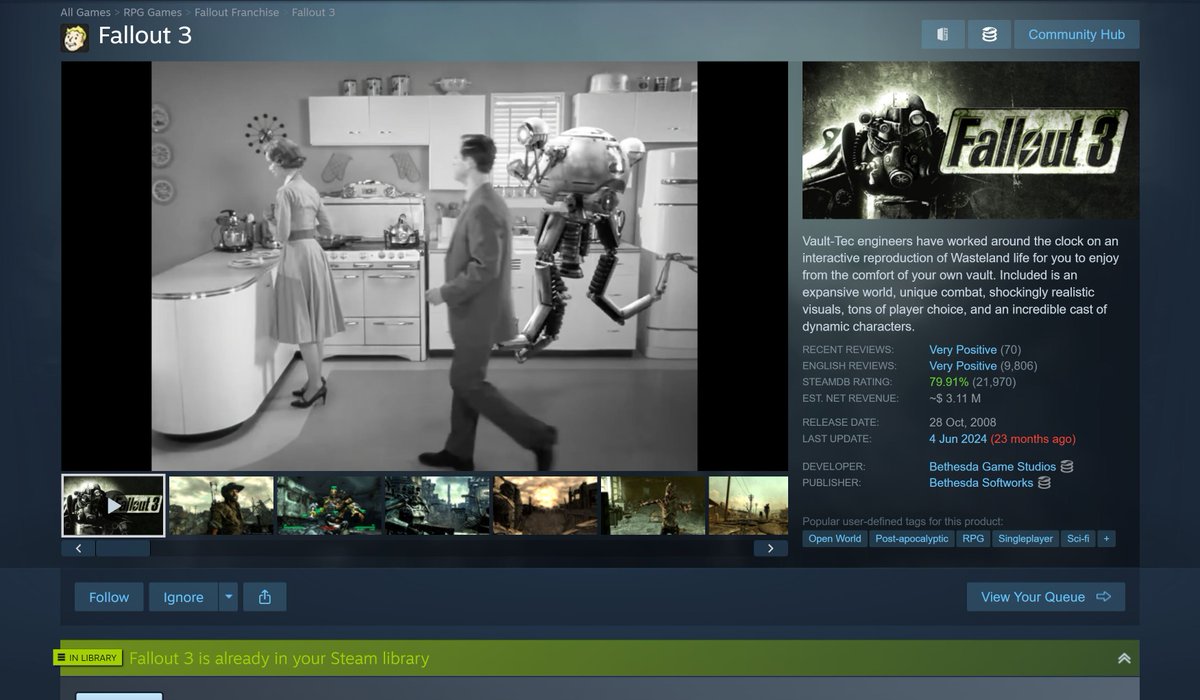Click the Vault Boy game icon beside the title
Screen dimensions: 1200x700
pyautogui.click(x=75, y=37)
